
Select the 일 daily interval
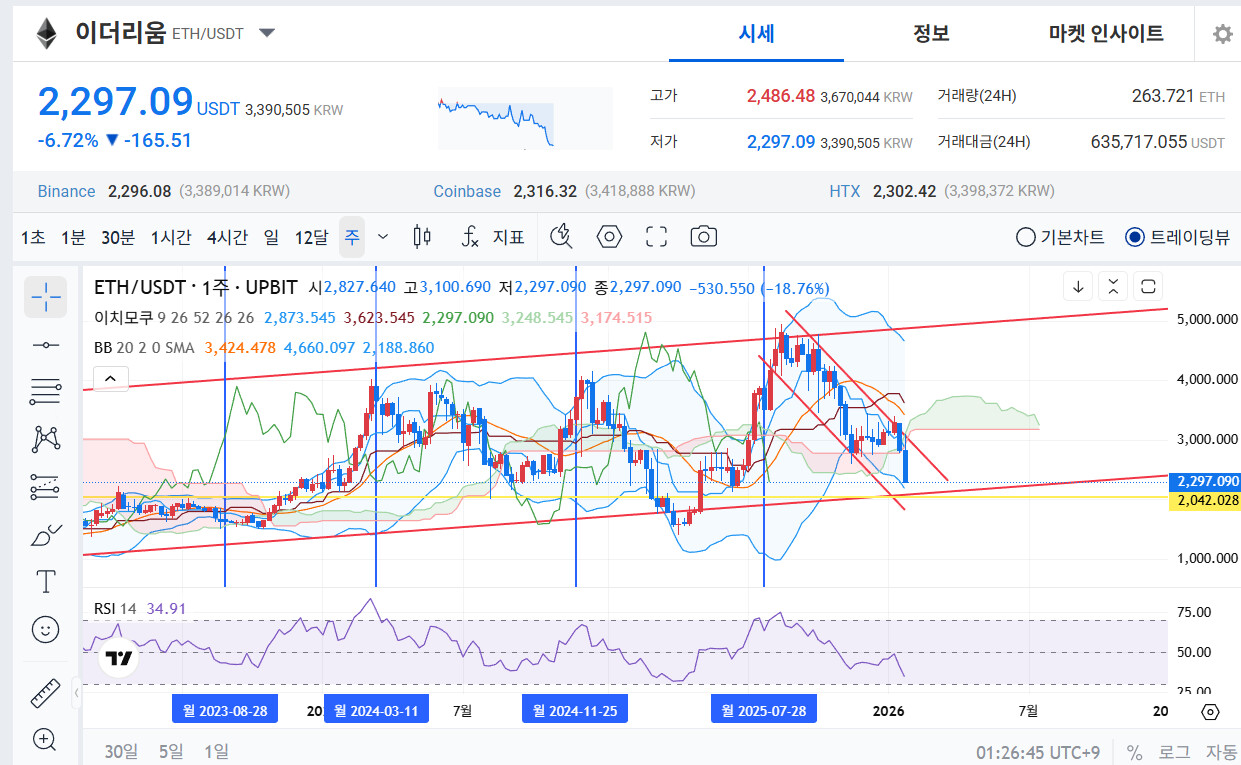point(271,237)
